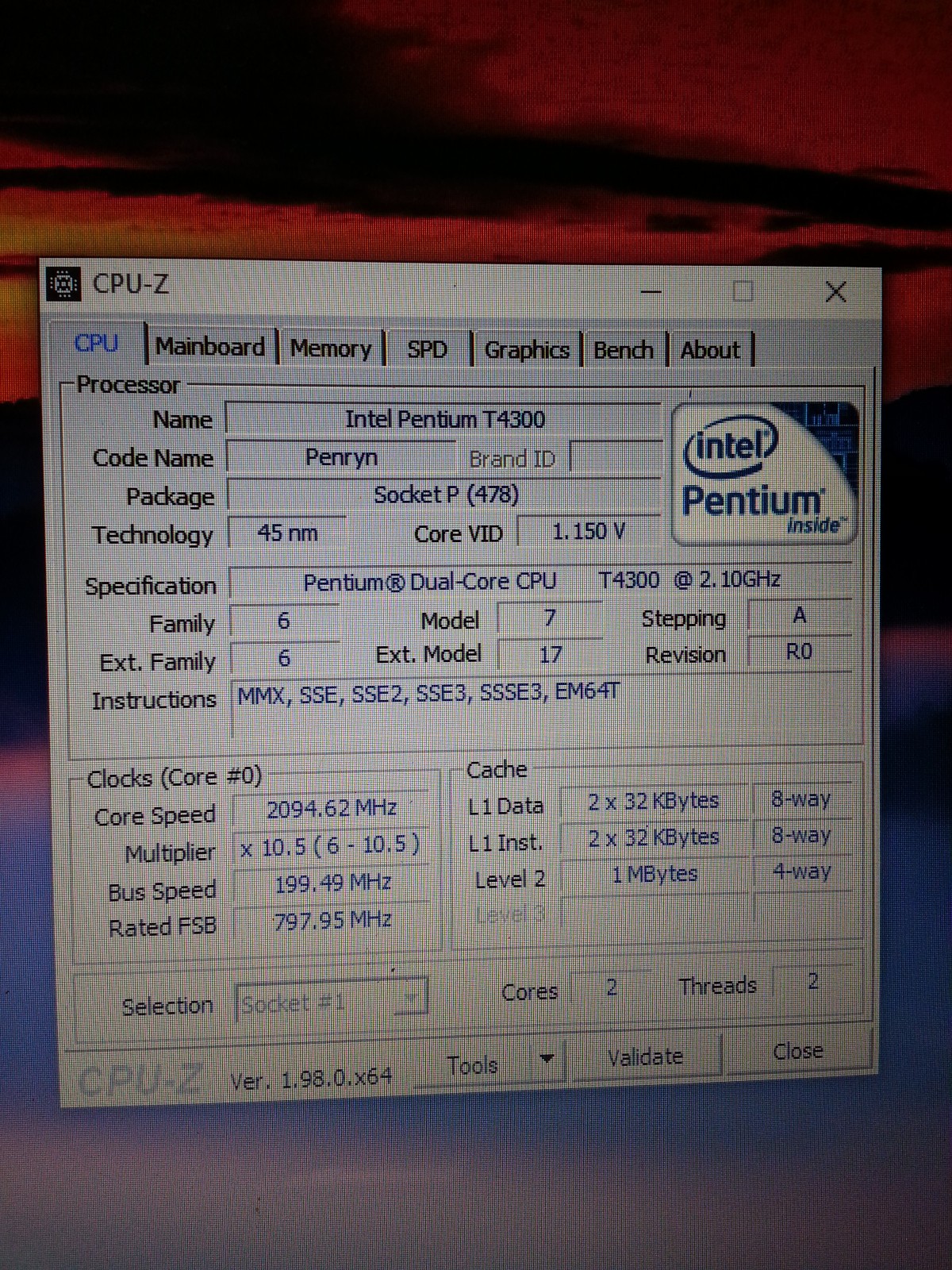Click the Core VID value 1.150 V
The width and height of the screenshot is (952, 1270).
coord(589,531)
